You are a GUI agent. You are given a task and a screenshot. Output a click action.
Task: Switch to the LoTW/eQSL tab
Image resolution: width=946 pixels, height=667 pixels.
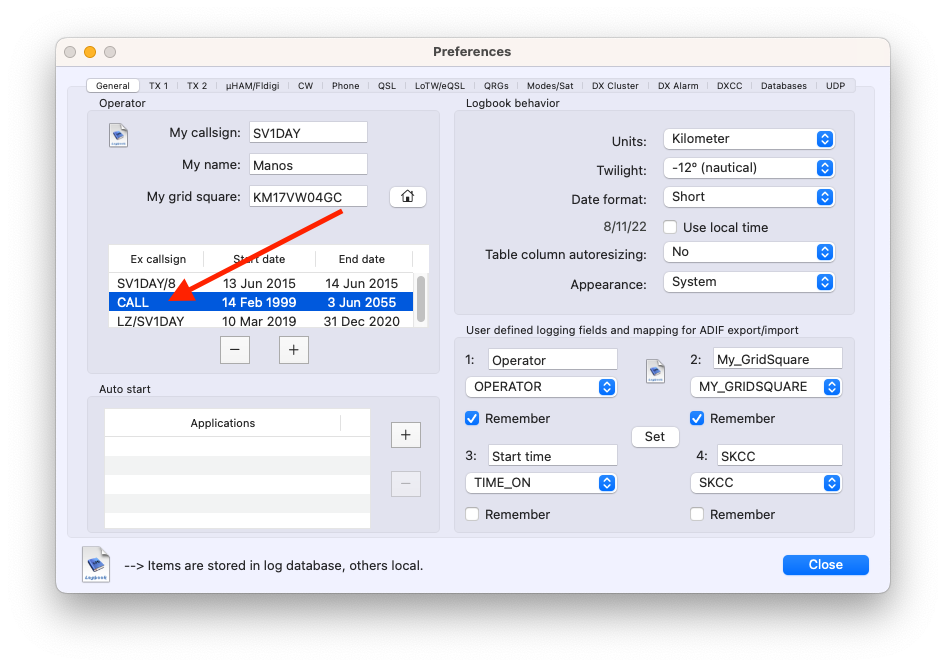tap(440, 86)
